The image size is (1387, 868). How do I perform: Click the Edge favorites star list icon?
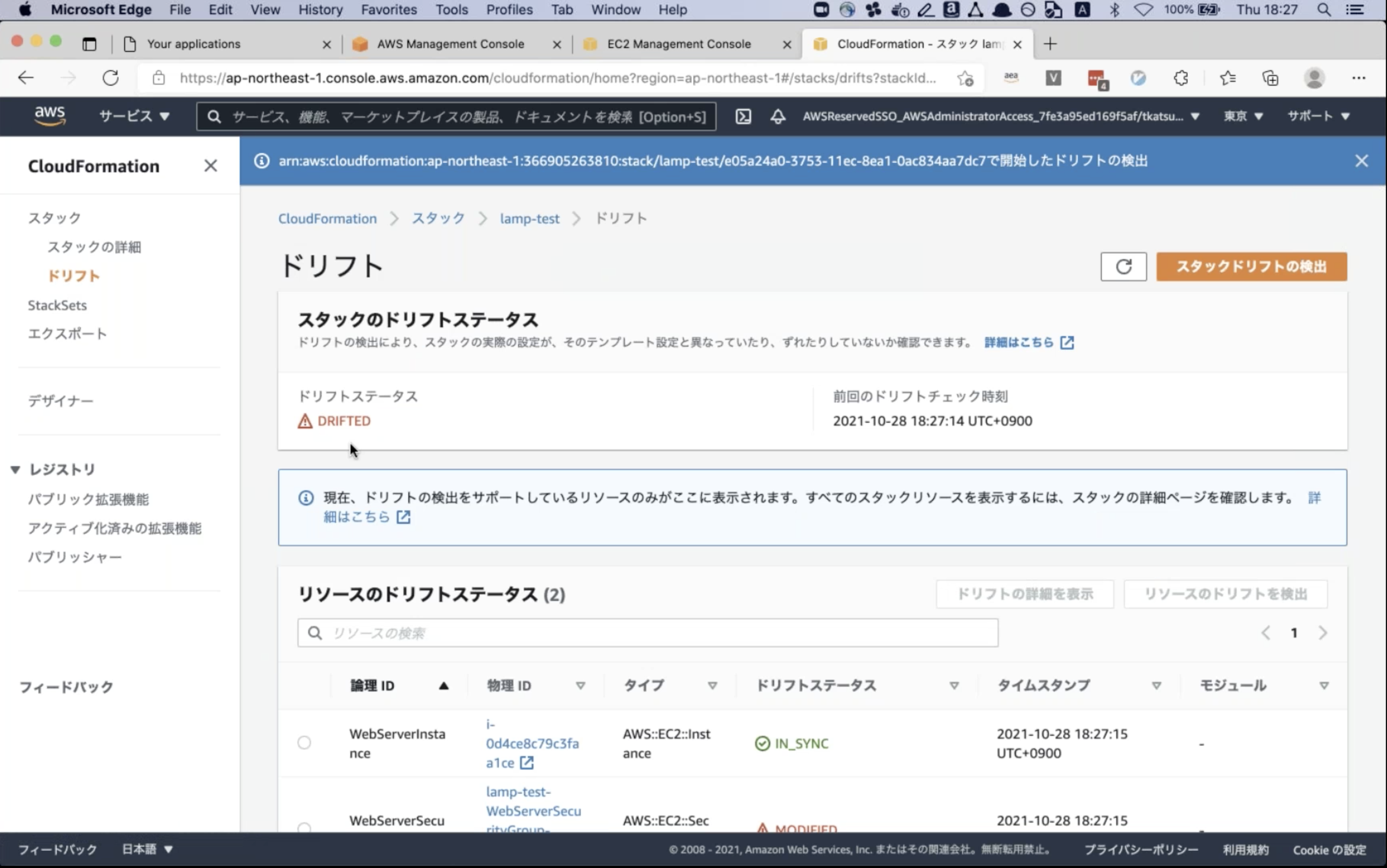[x=1228, y=78]
